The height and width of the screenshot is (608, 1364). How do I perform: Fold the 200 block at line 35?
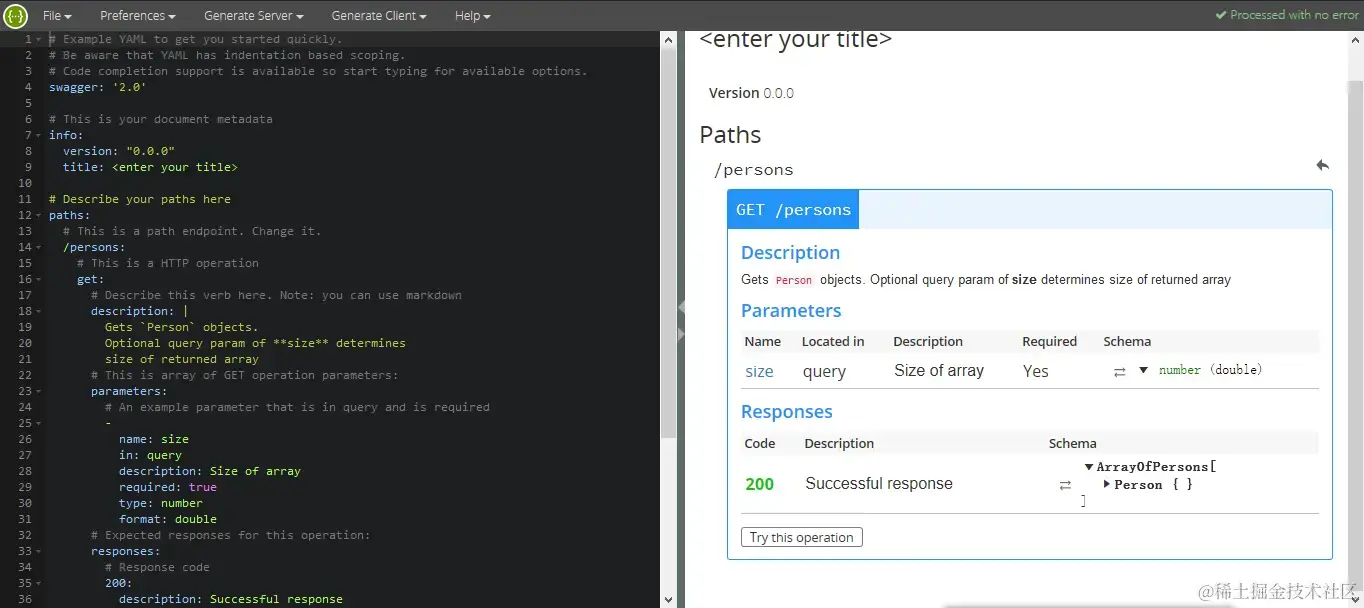tap(39, 583)
